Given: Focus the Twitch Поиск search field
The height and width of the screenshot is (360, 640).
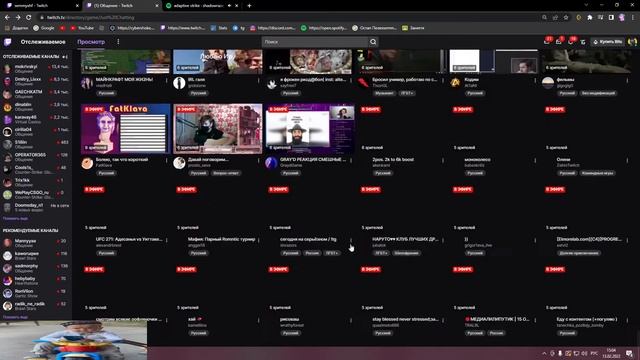Looking at the screenshot, I should coord(315,42).
